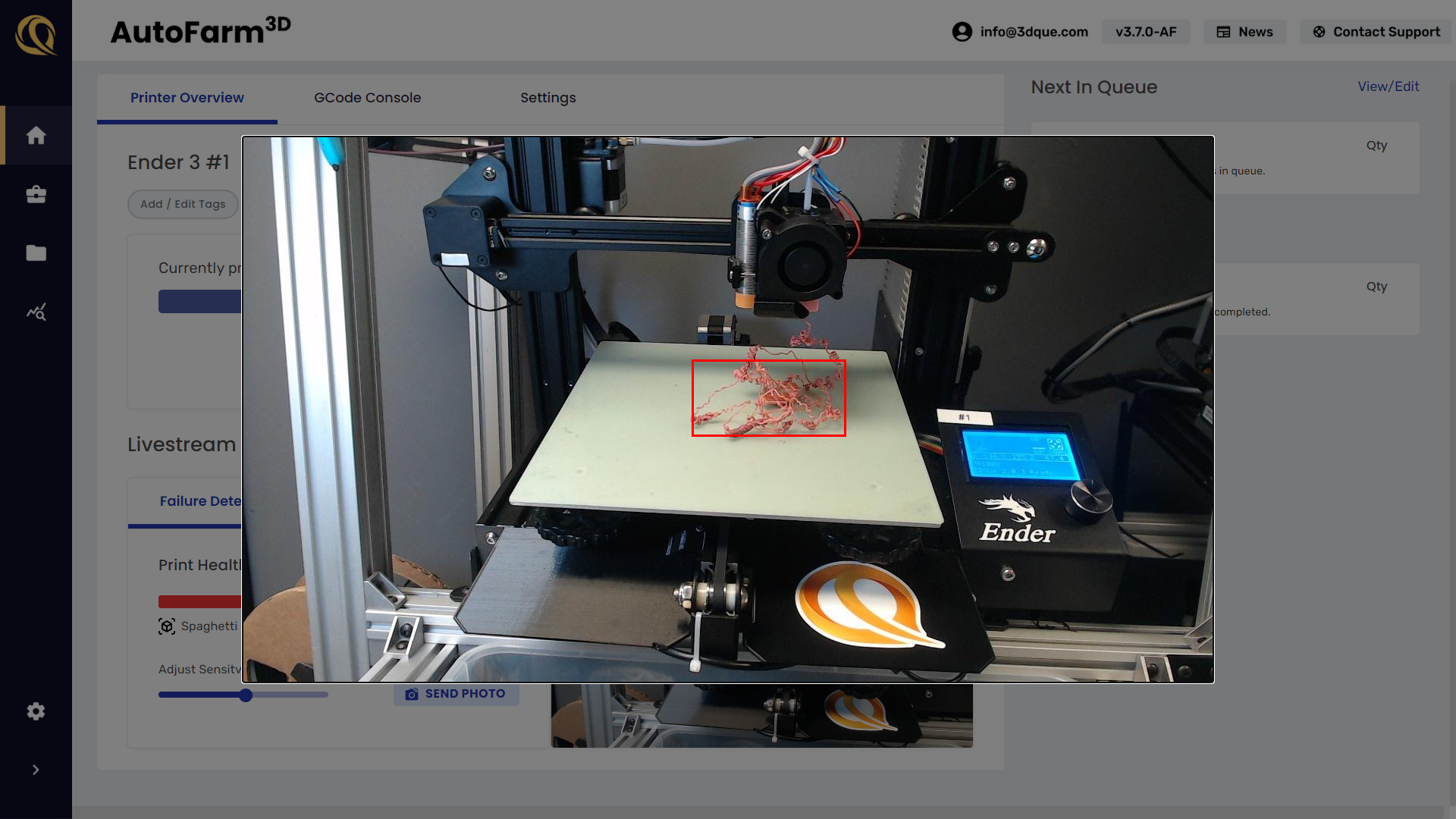
Task: Open the Failure Detection tab
Action: pos(199,500)
